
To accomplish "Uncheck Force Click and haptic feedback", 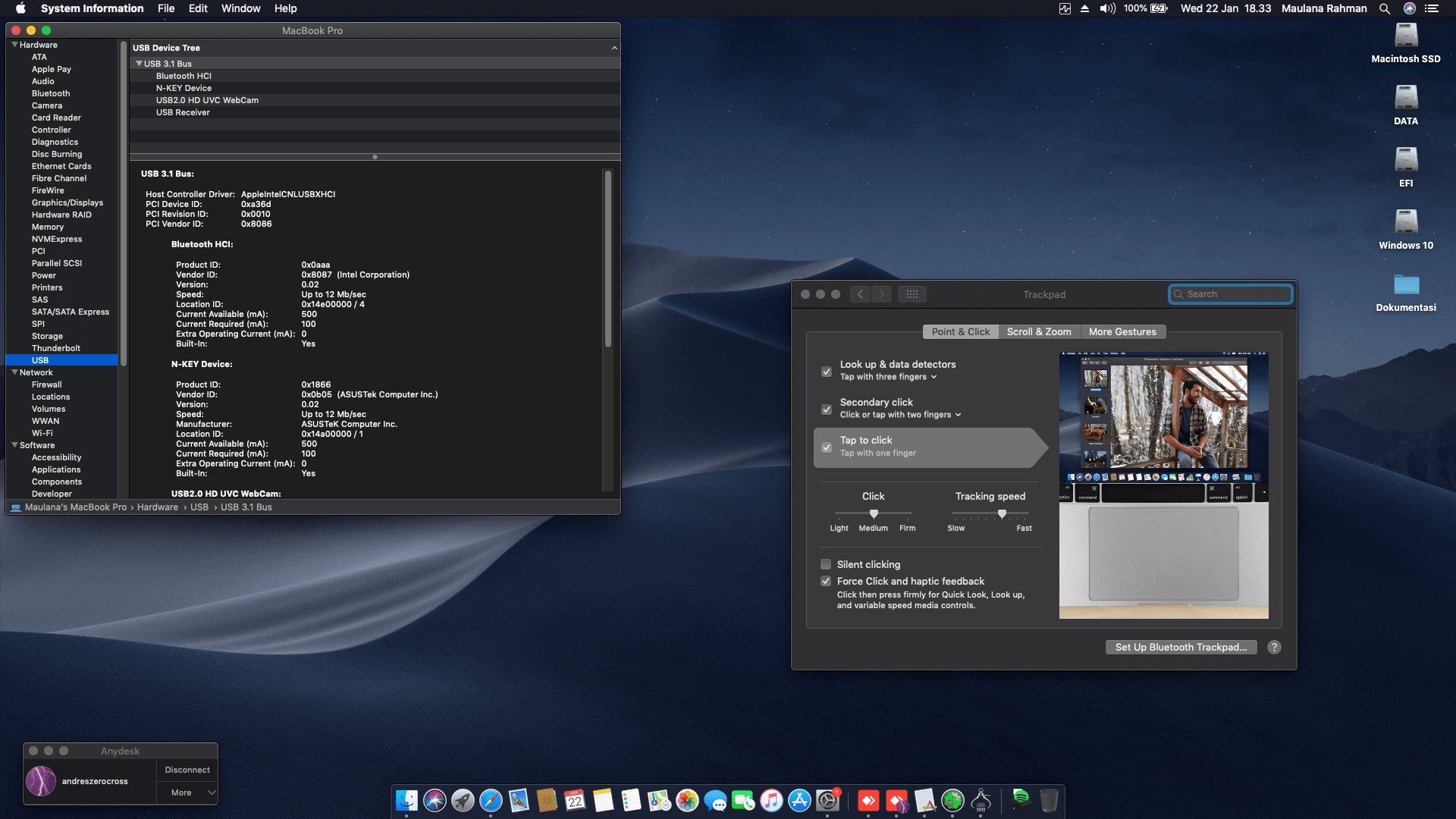I will click(826, 581).
